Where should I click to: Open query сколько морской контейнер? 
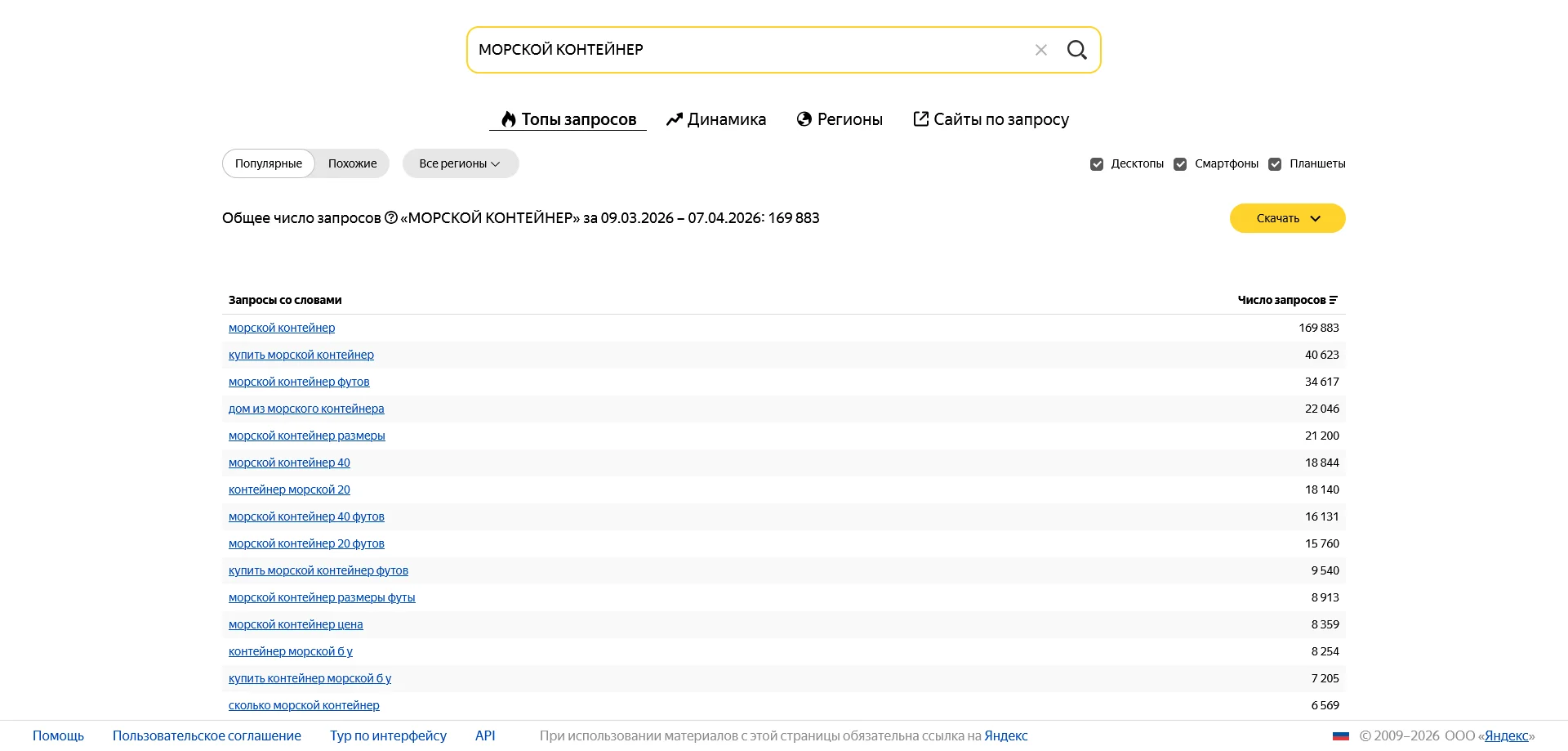304,705
